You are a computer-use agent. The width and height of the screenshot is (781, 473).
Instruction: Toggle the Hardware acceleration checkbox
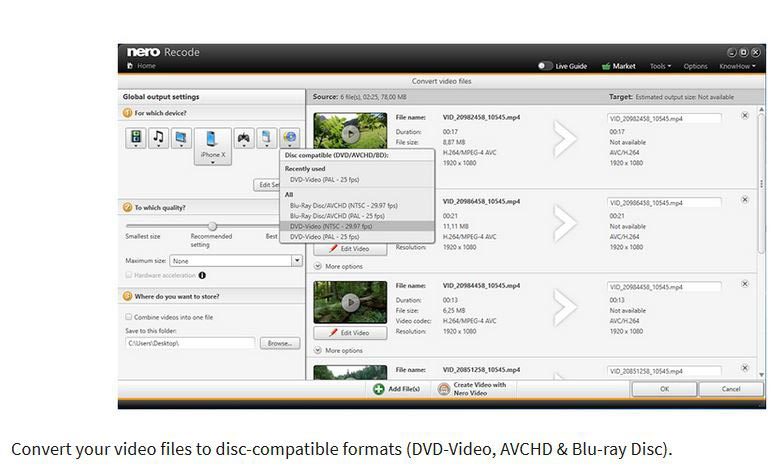point(129,275)
